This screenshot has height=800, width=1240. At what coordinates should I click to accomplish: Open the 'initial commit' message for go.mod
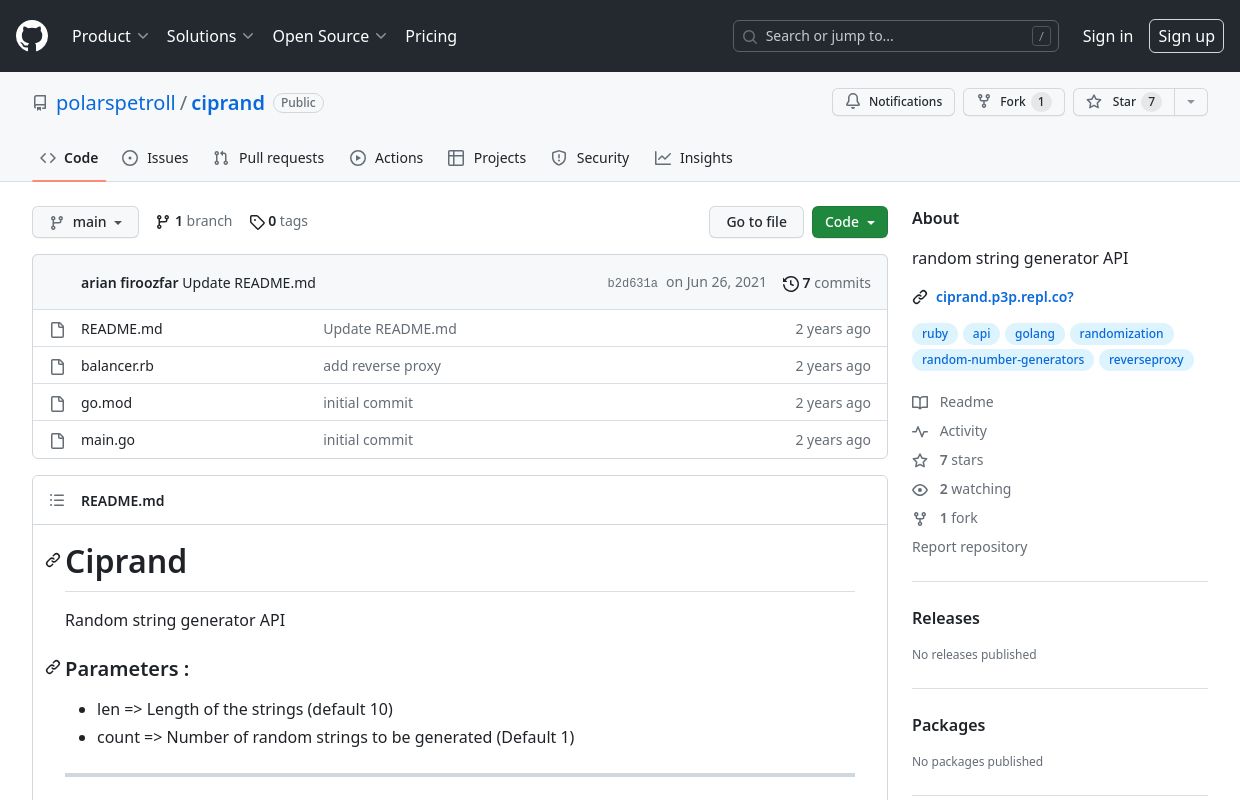pyautogui.click(x=368, y=403)
